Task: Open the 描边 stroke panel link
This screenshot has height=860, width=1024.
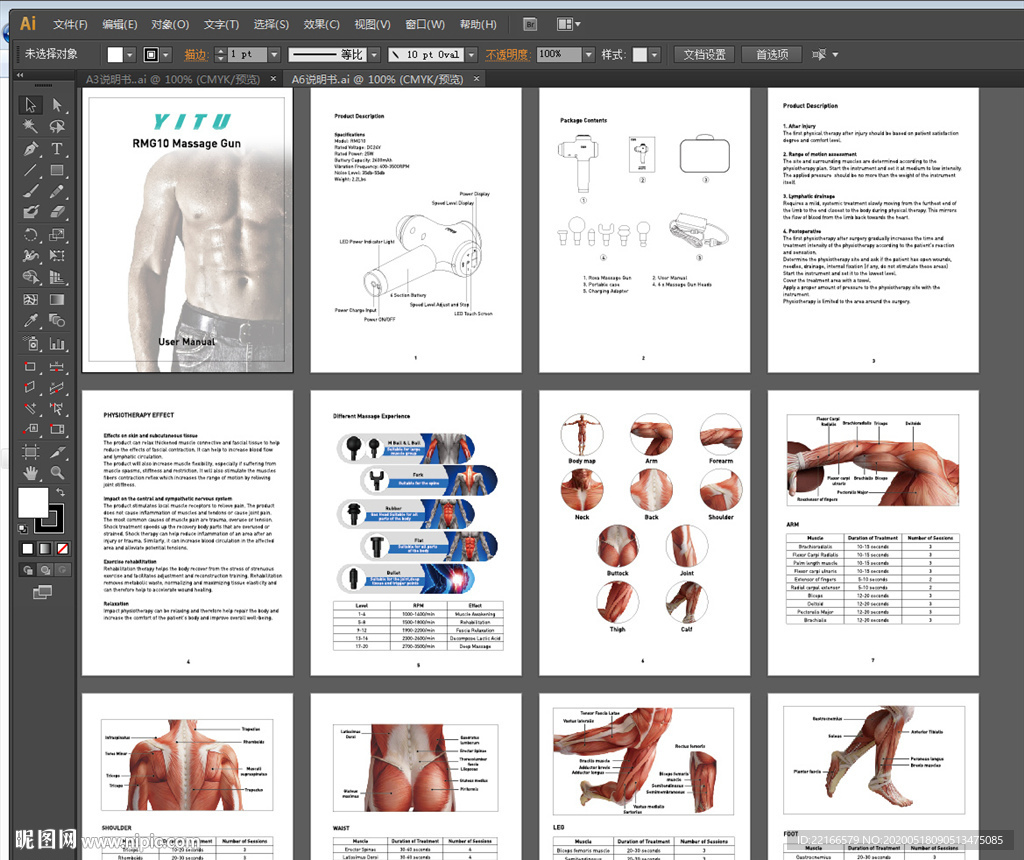Action: (196, 55)
